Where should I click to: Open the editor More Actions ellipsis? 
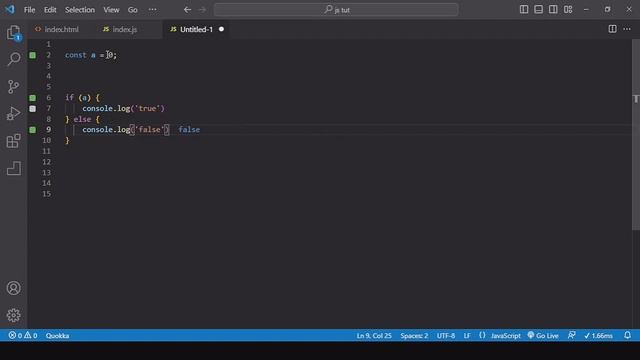pyautogui.click(x=627, y=29)
